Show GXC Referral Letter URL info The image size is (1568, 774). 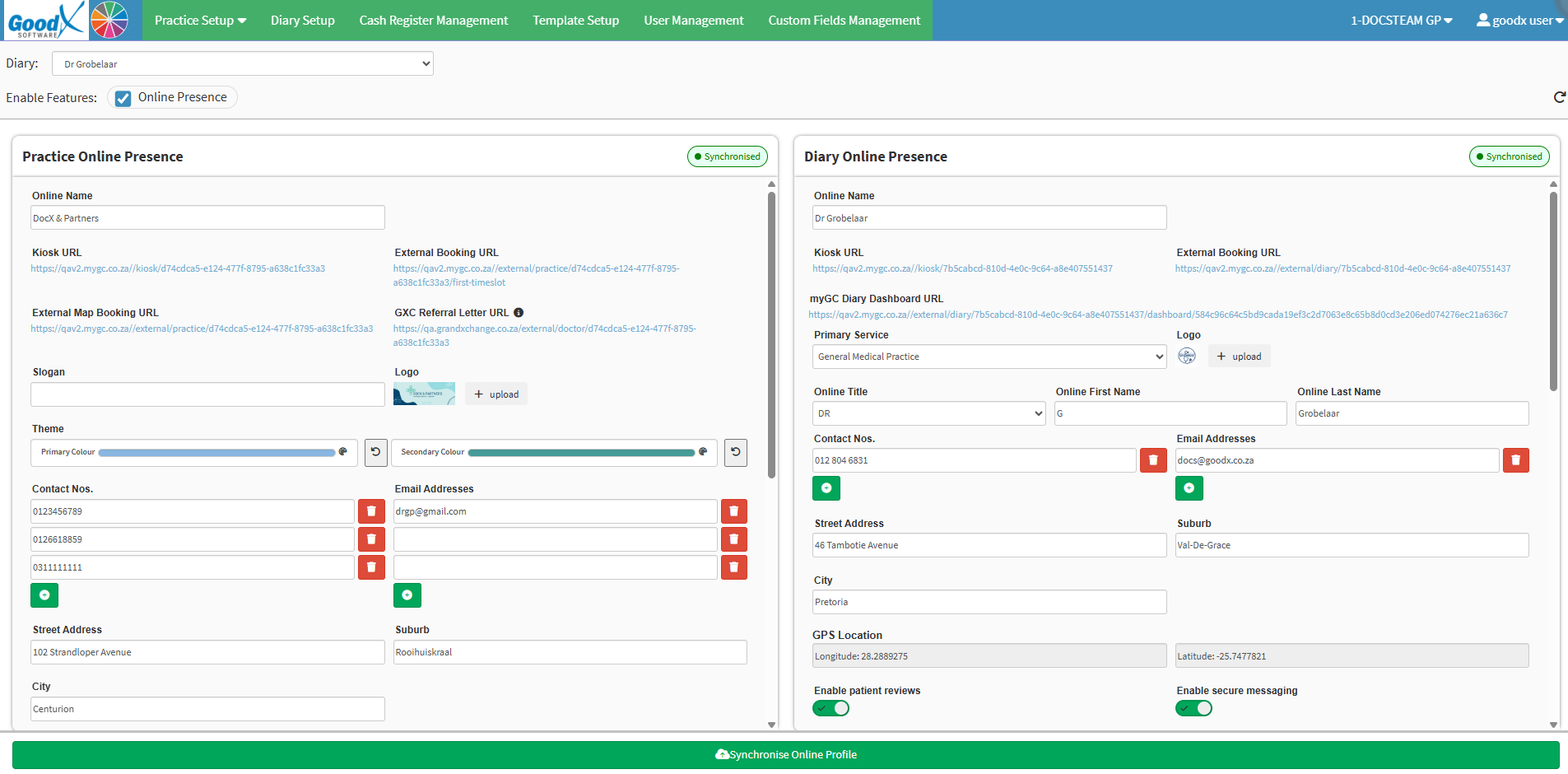[x=519, y=313]
